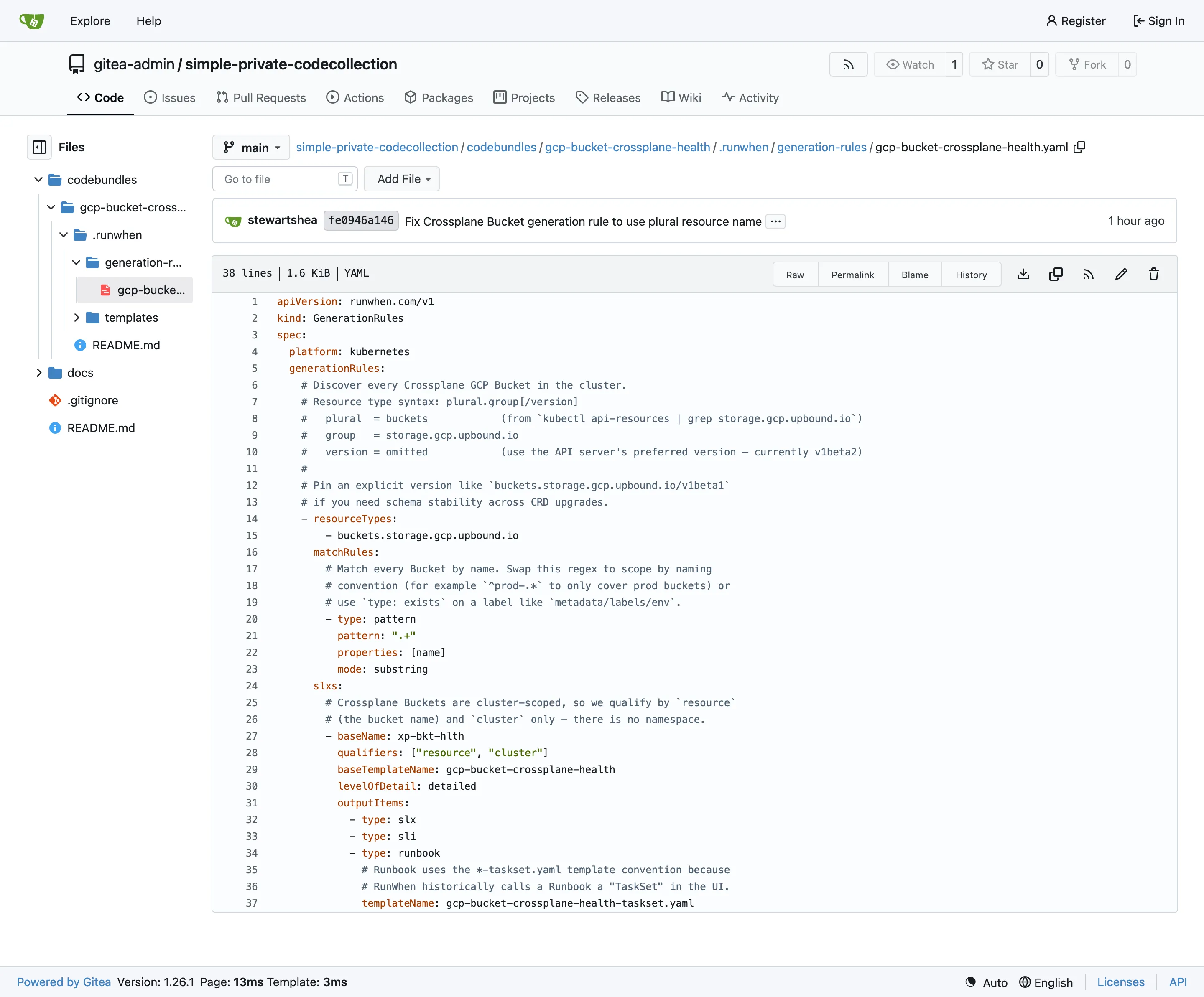This screenshot has width=1204, height=997.
Task: Open the Packages tab
Action: (439, 98)
